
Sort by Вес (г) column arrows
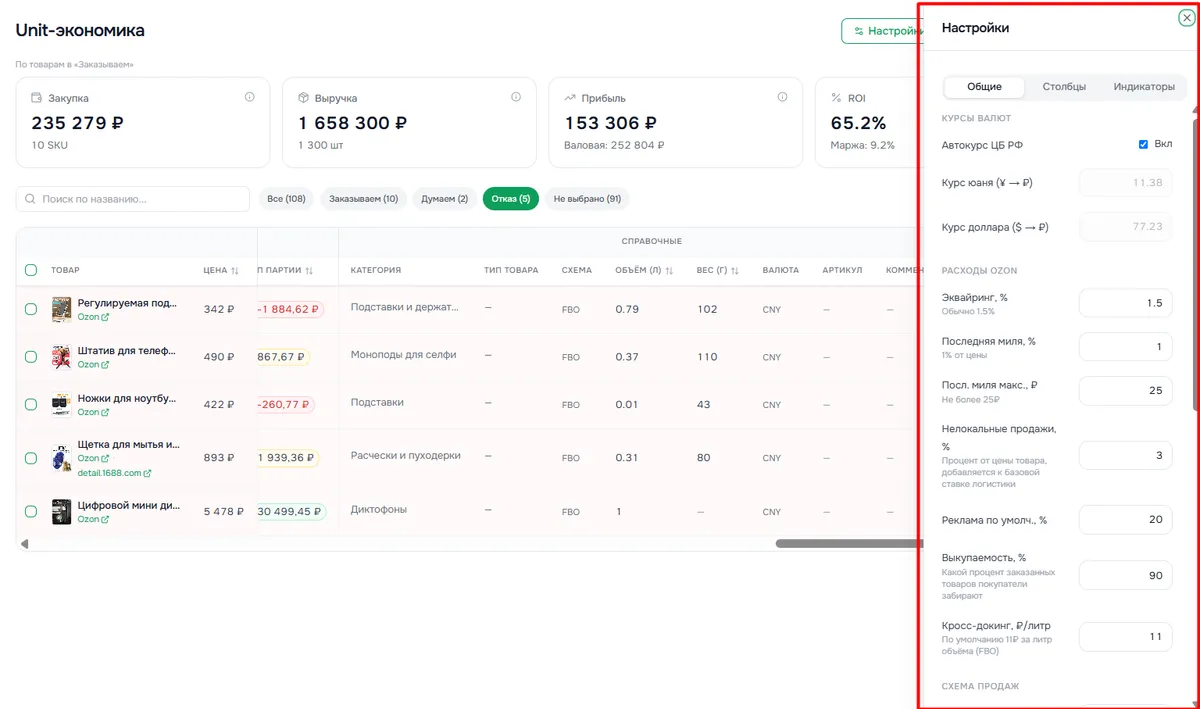point(735,270)
